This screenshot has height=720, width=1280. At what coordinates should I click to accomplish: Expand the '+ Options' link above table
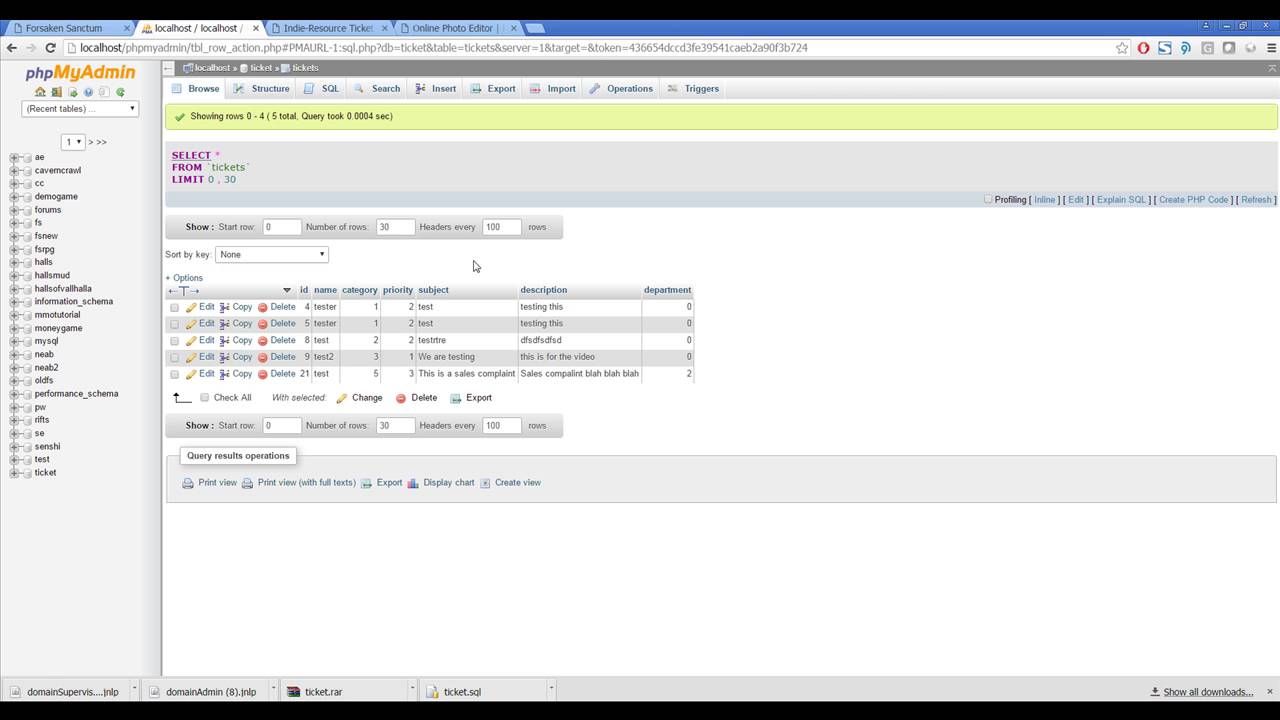point(184,278)
